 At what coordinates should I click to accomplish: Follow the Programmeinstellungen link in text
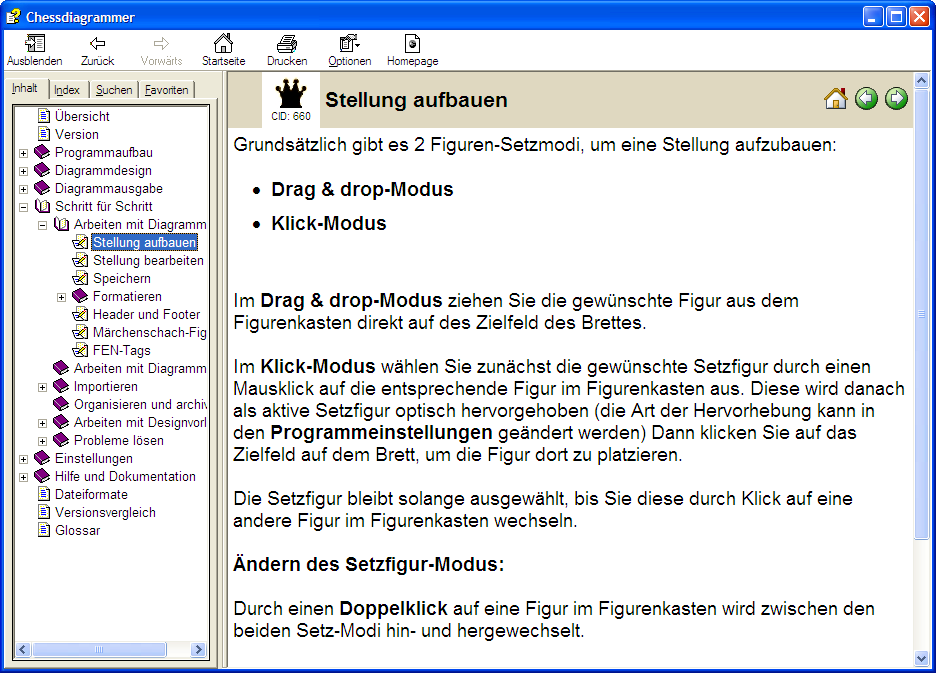coord(381,432)
